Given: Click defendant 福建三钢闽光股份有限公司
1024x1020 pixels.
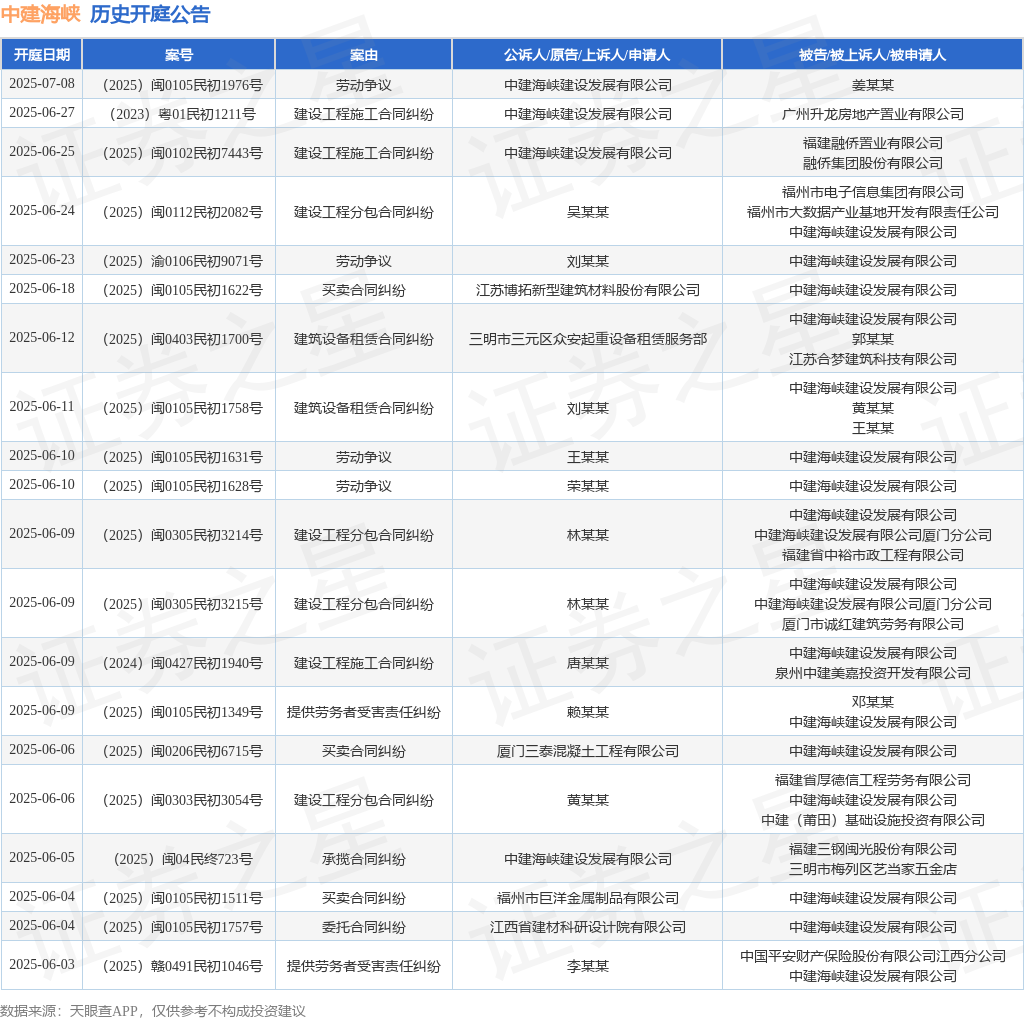Looking at the screenshot, I should click(x=872, y=849).
